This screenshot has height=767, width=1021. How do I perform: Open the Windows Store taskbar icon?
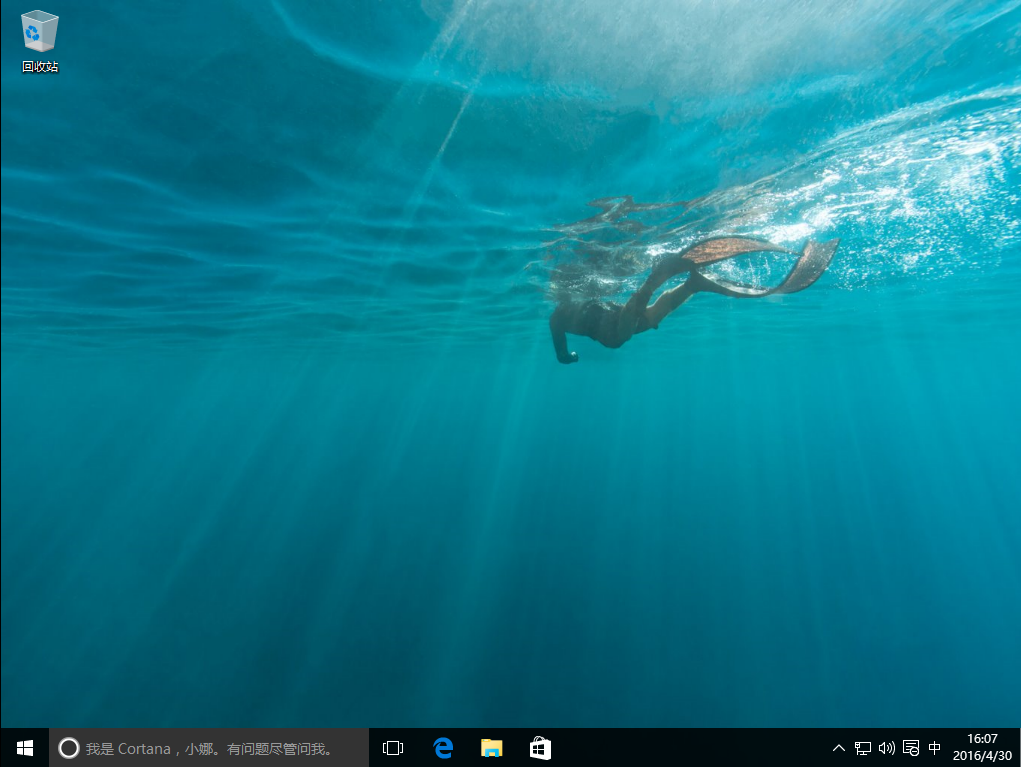coord(540,748)
